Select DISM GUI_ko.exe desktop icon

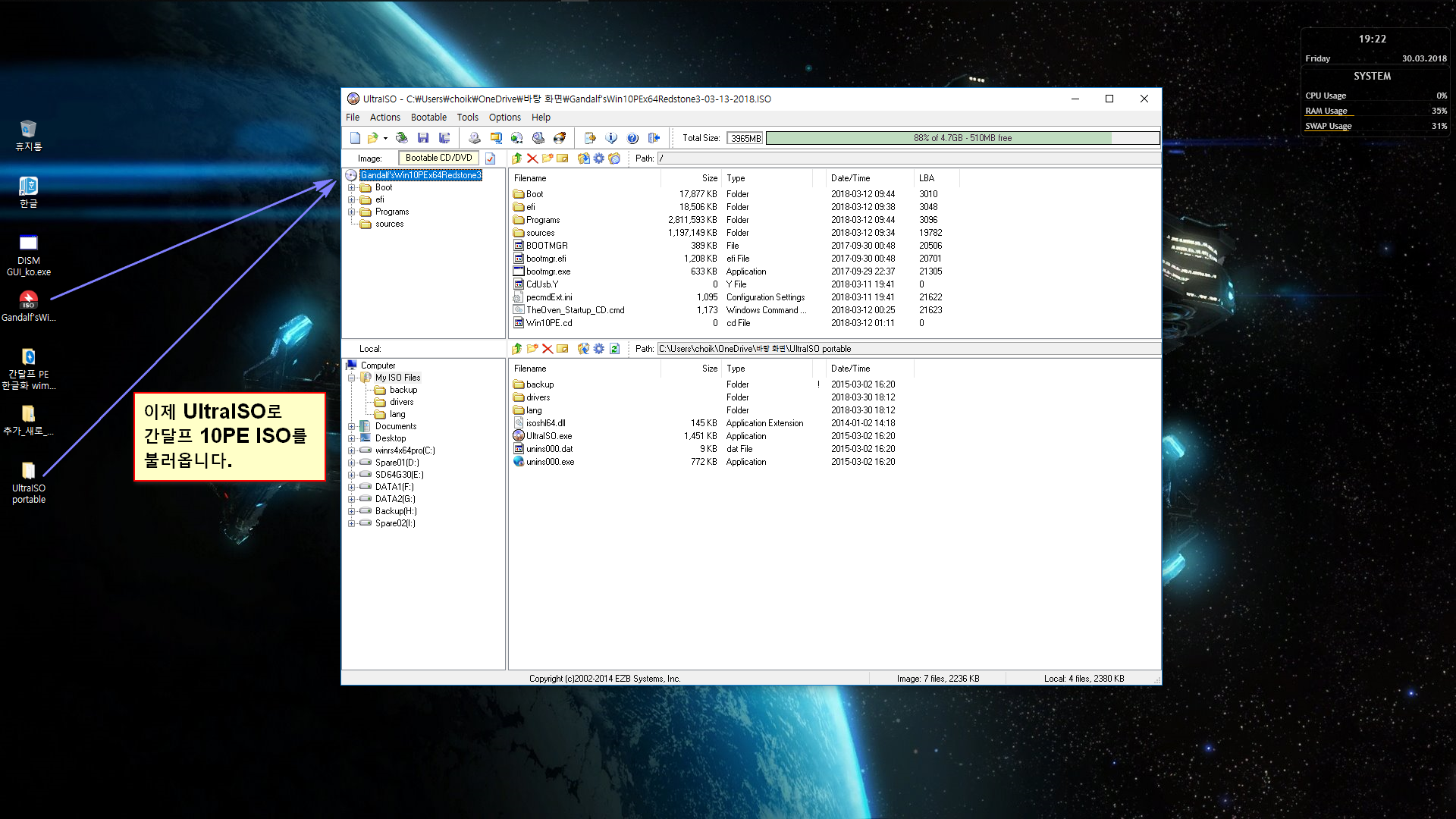29,256
